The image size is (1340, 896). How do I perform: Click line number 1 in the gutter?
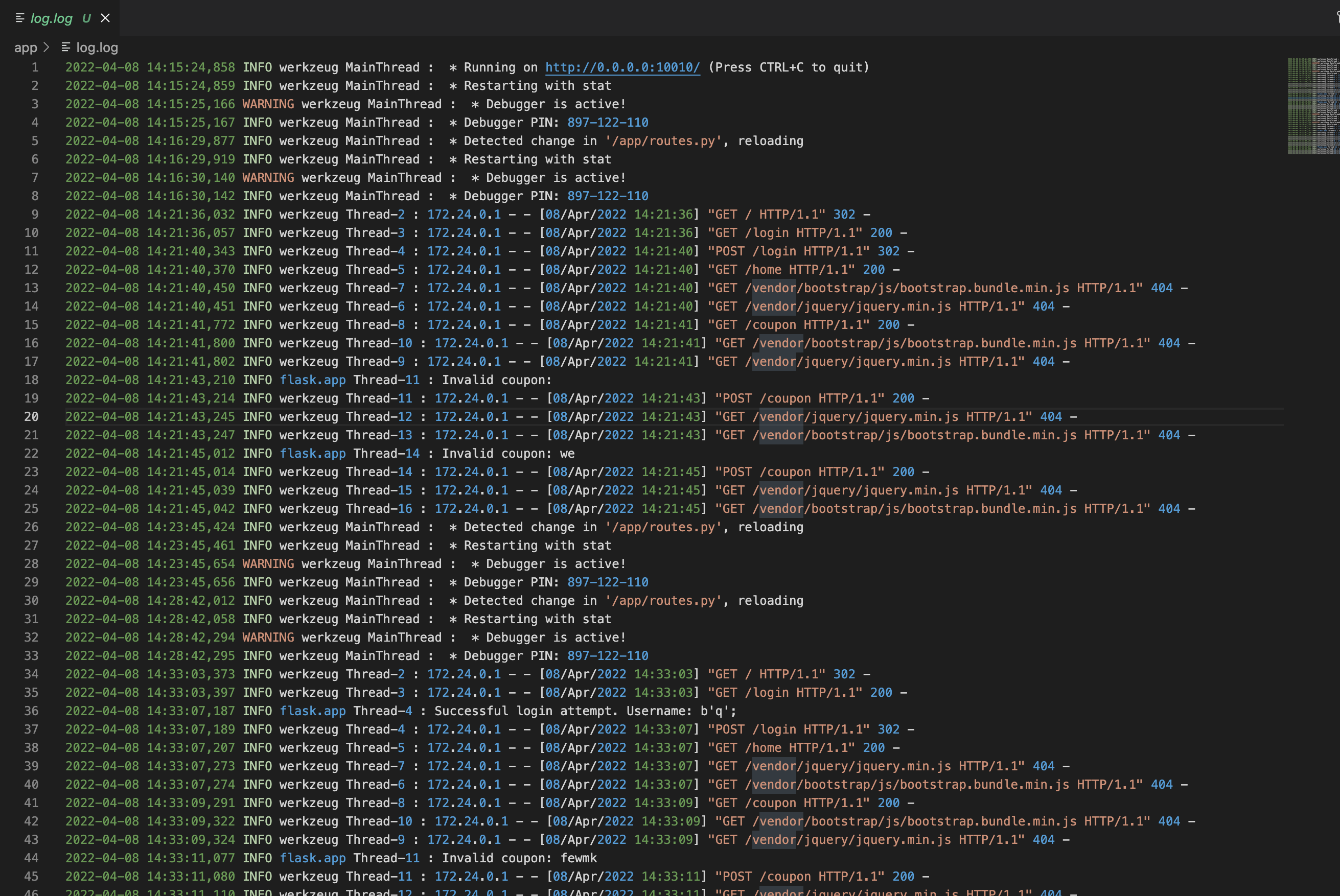[35, 67]
